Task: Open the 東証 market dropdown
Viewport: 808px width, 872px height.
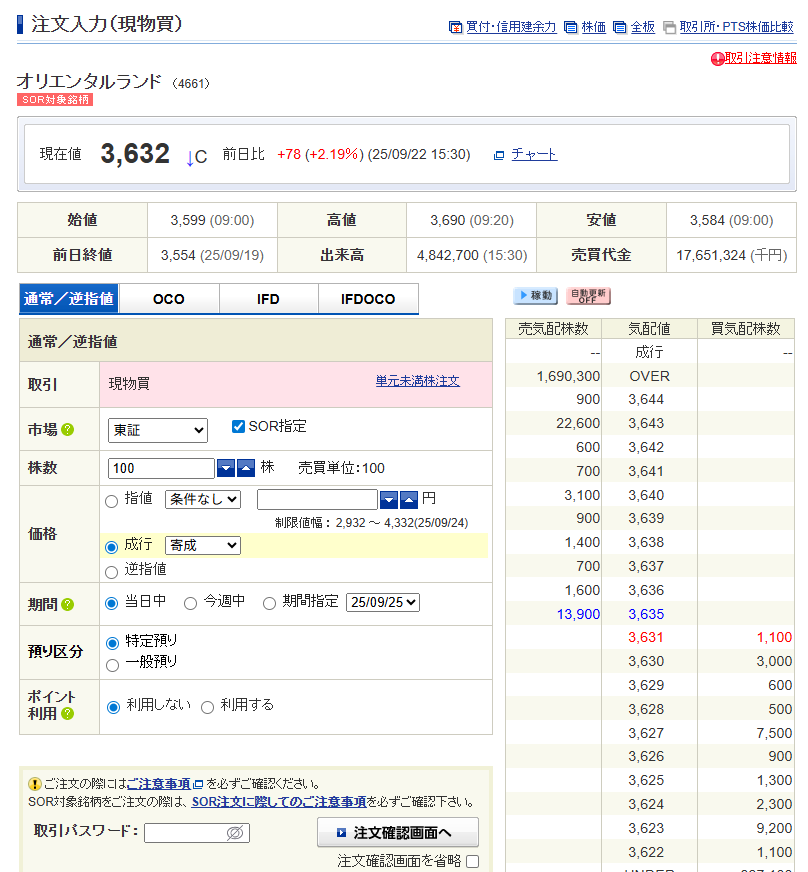Action: coord(158,430)
